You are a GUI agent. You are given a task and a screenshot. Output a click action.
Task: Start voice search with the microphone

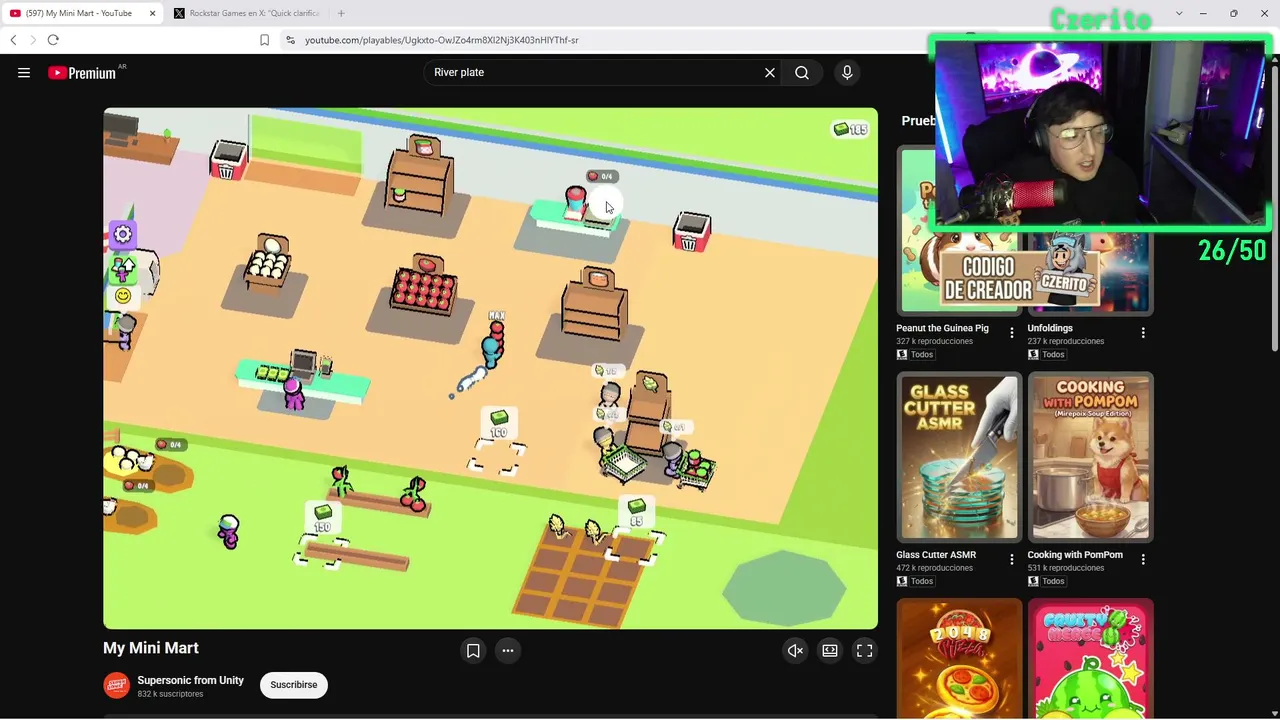click(847, 72)
